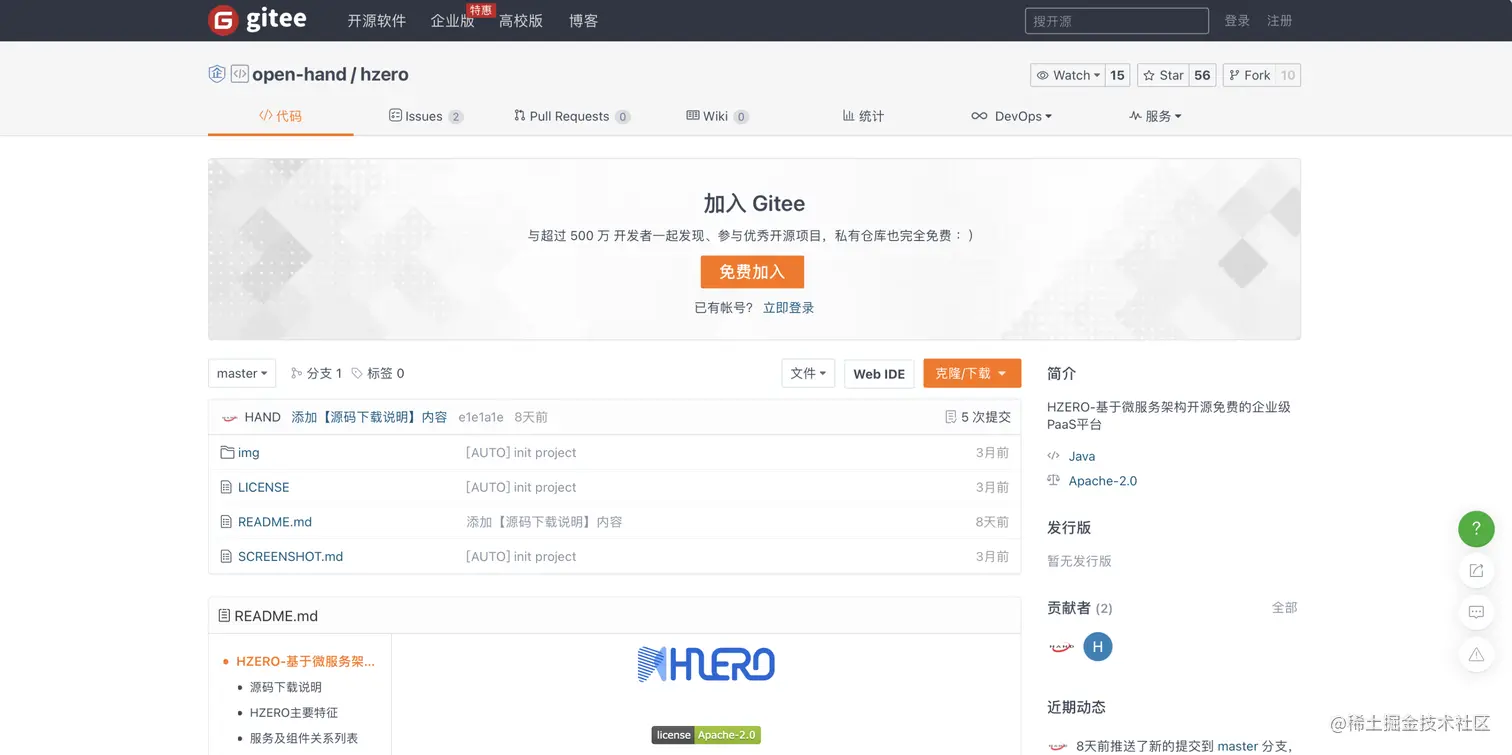Click the SCREENSHOT.md file icon
This screenshot has width=1512, height=755.
coord(226,556)
